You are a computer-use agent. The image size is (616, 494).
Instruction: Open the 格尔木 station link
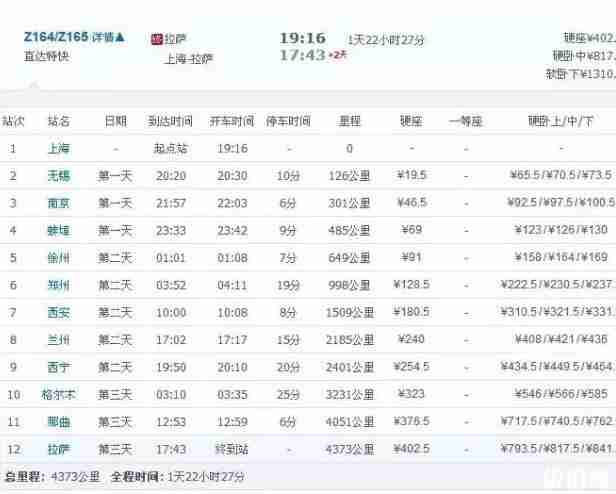pyautogui.click(x=59, y=394)
